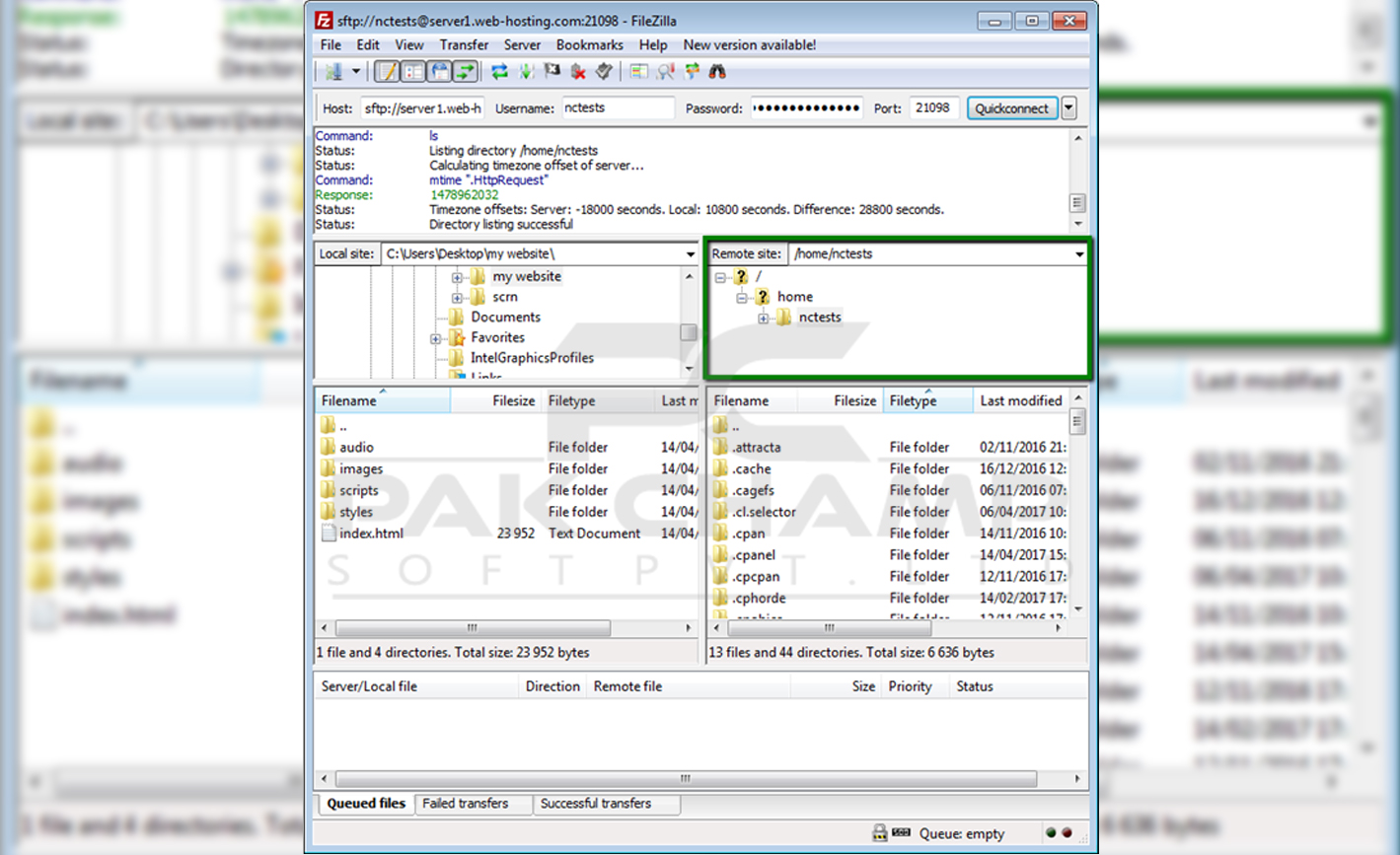
Task: Open the View menu
Action: pos(409,45)
